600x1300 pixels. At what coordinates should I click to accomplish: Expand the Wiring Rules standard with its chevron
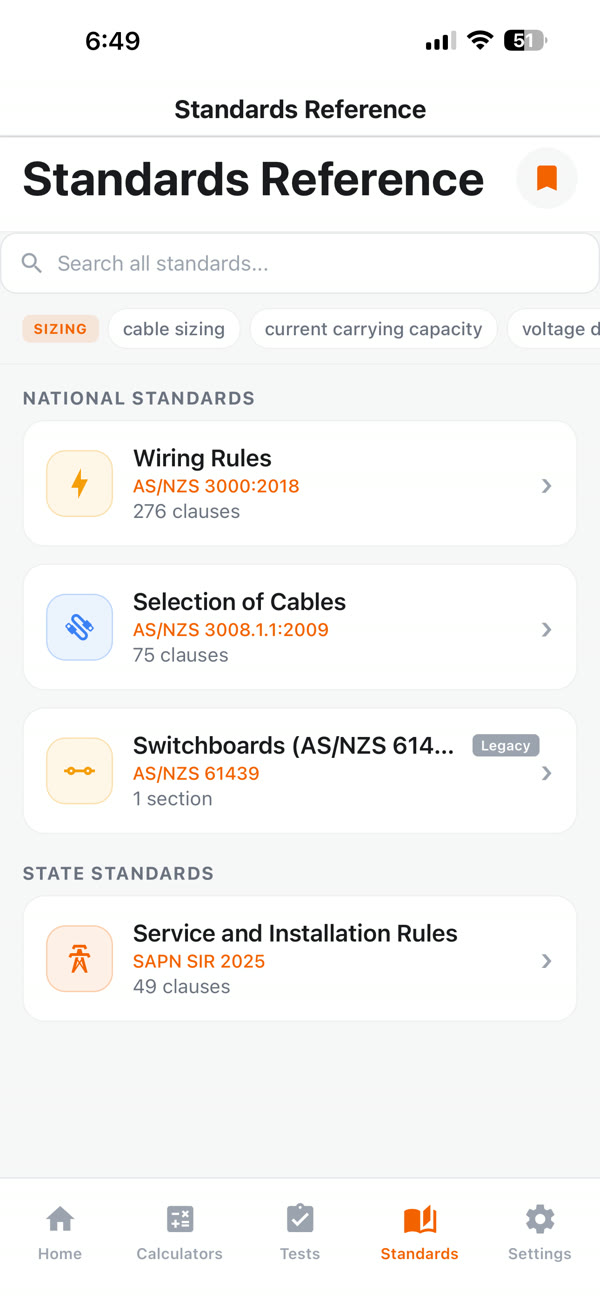click(546, 485)
